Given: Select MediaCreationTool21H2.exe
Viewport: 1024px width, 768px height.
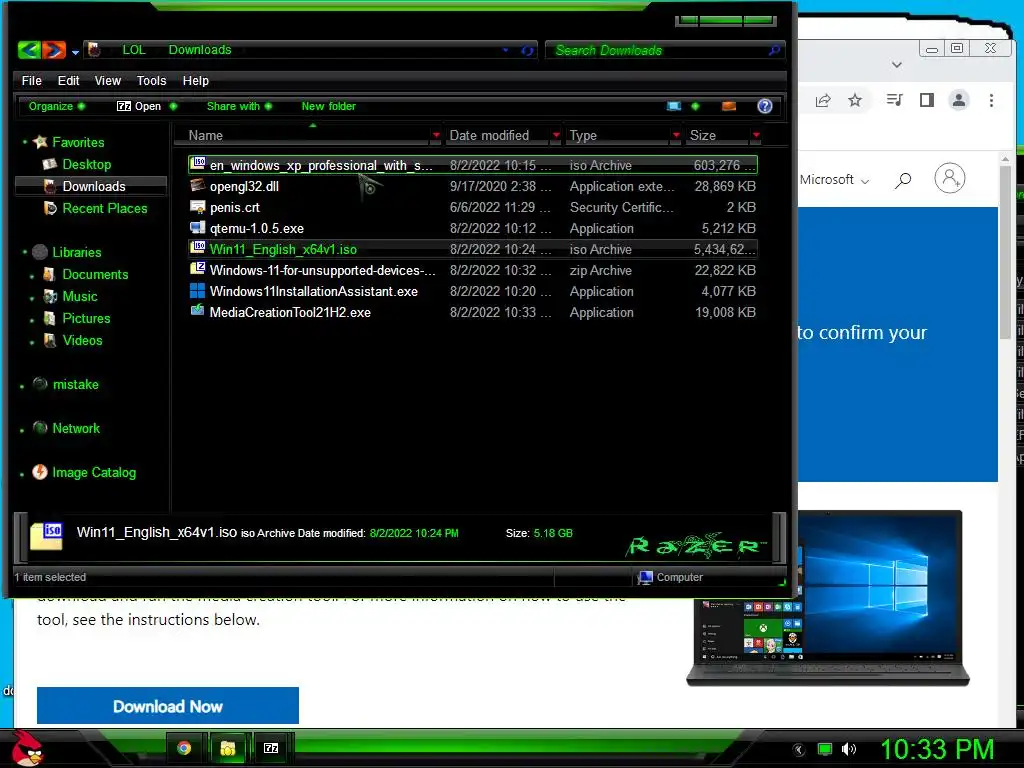Looking at the screenshot, I should tap(473, 312).
